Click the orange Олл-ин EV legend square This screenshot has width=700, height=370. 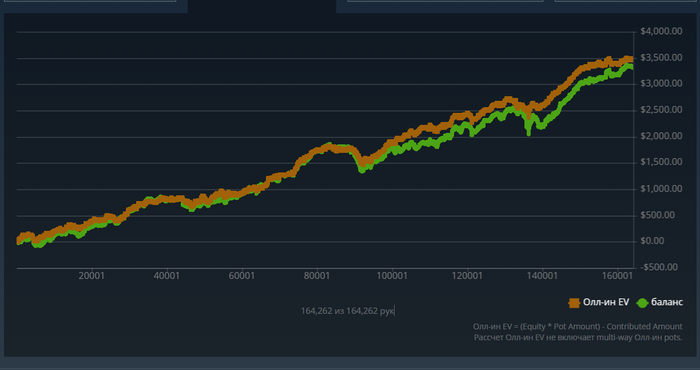click(574, 303)
